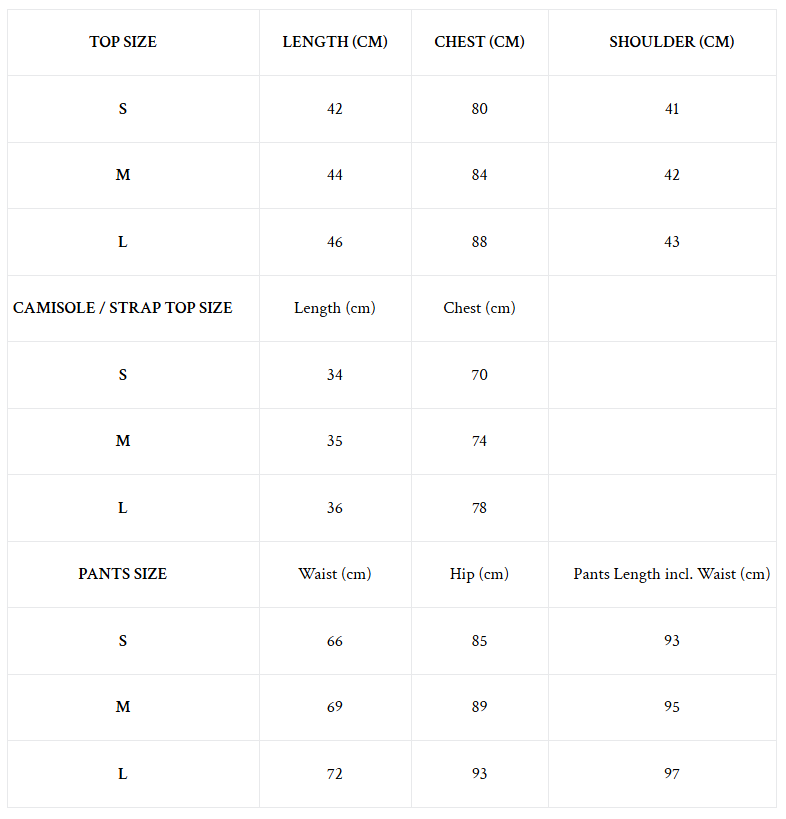This screenshot has width=786, height=819.
Task: Select the pants size S waist value 66
Action: 335,641
